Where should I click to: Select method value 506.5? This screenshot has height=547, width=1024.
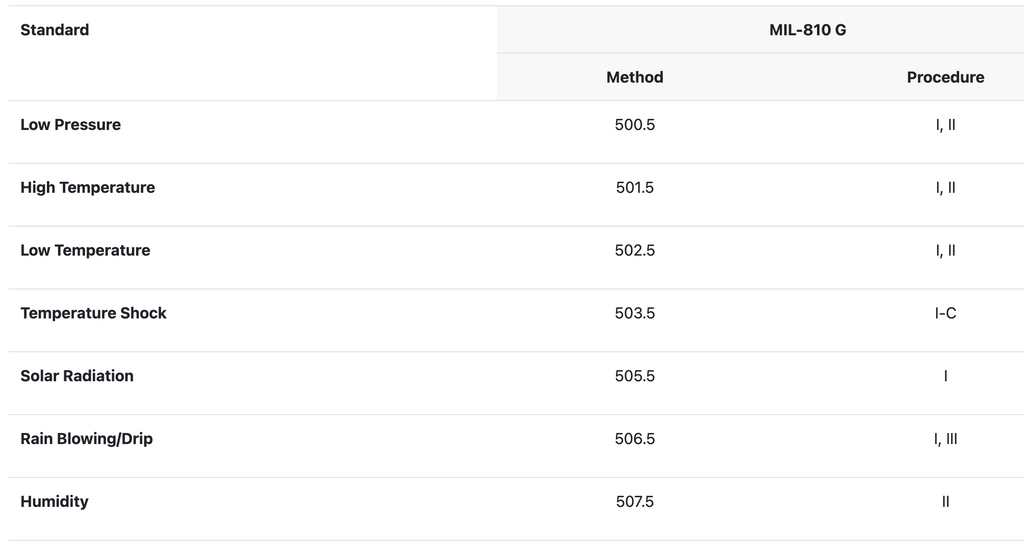[x=634, y=439]
